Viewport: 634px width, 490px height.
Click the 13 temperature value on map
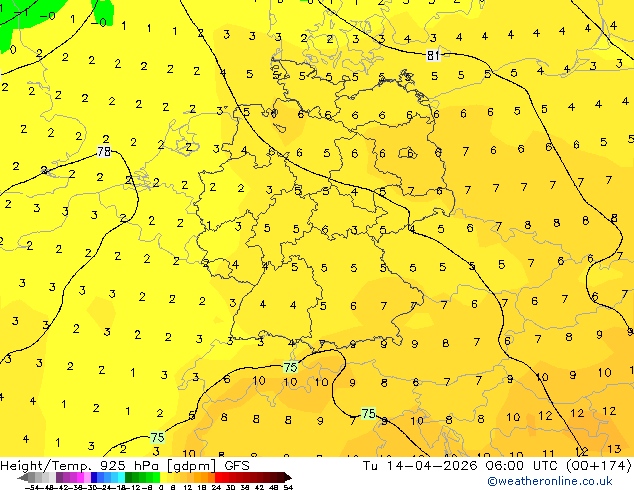pos(614,448)
